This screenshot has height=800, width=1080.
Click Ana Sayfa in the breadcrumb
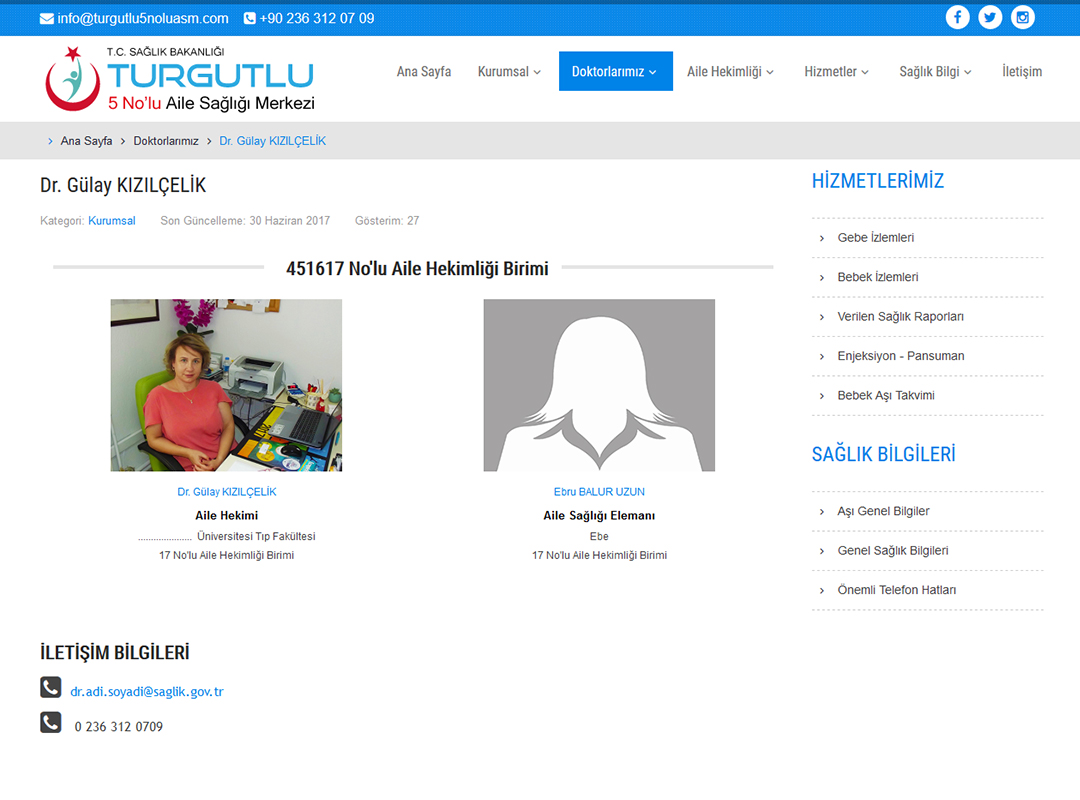pyautogui.click(x=86, y=141)
